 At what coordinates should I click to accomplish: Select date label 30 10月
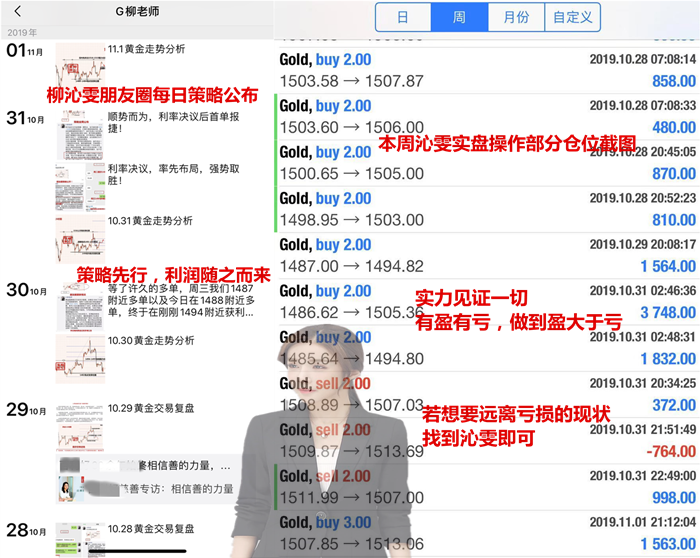26,290
